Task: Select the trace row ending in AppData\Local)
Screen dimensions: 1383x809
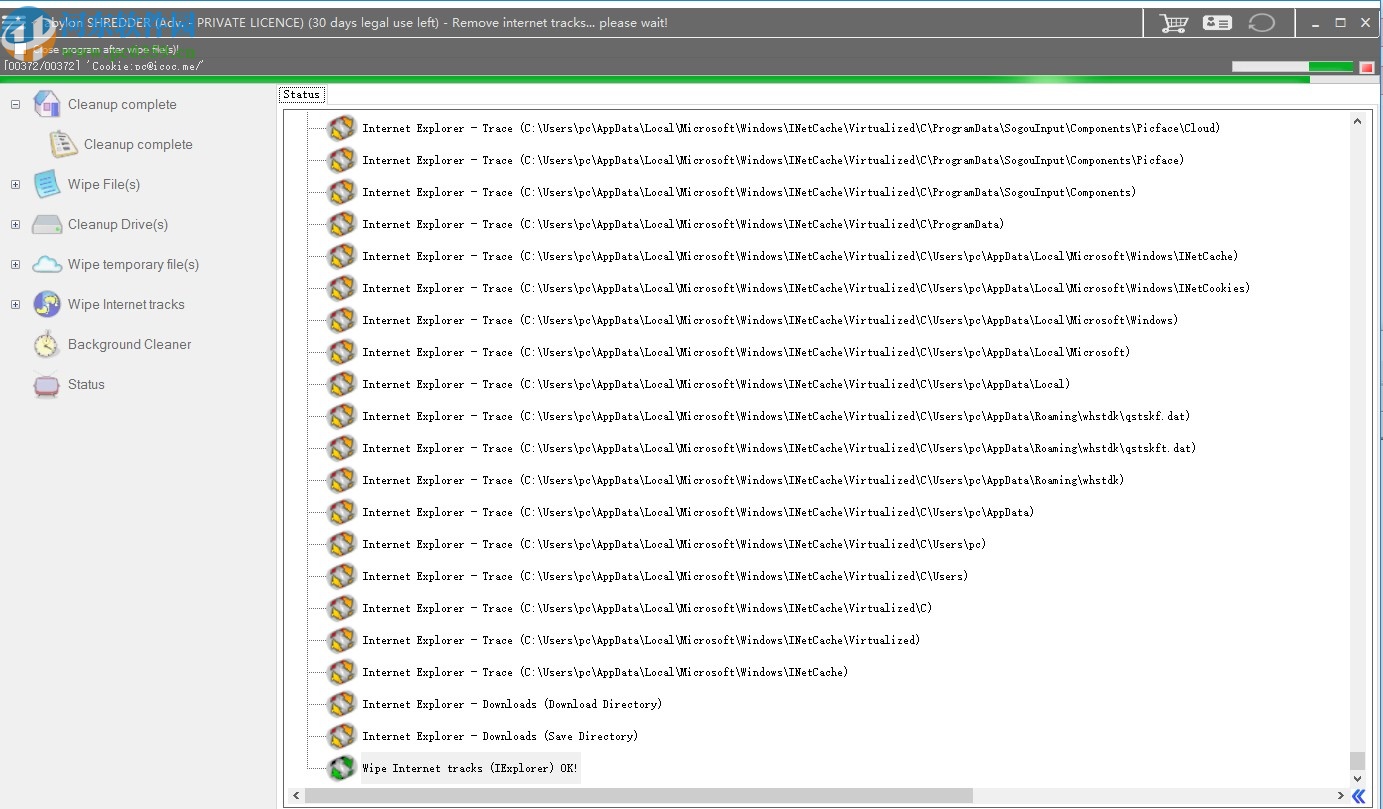Action: click(716, 384)
